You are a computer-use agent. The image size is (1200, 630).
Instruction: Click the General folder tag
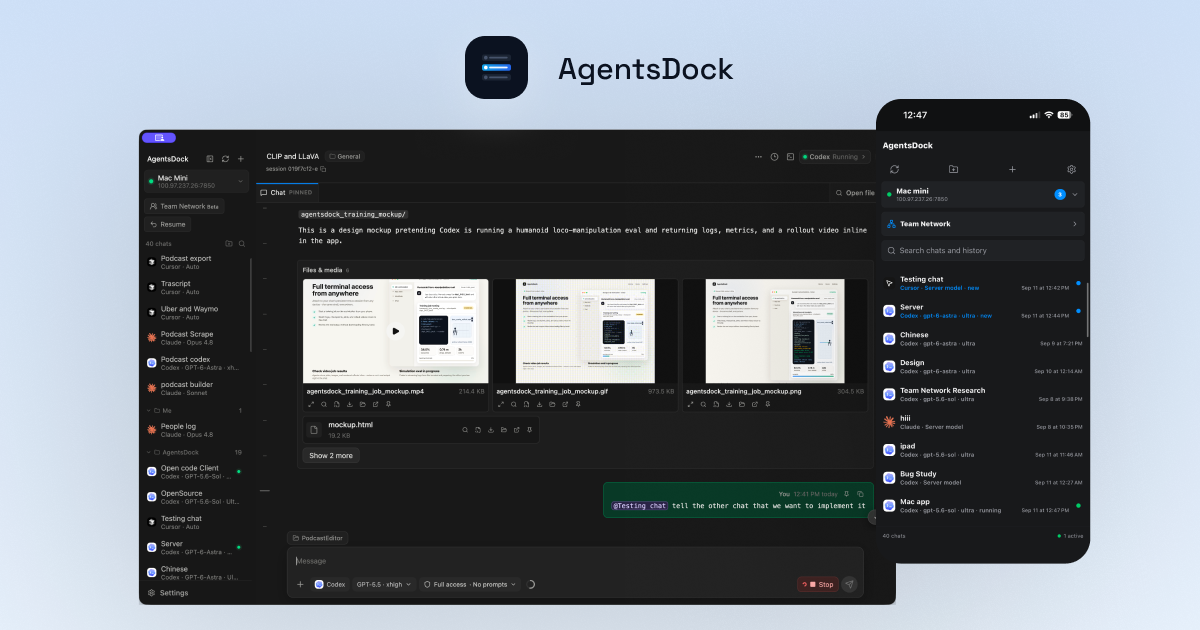345,157
